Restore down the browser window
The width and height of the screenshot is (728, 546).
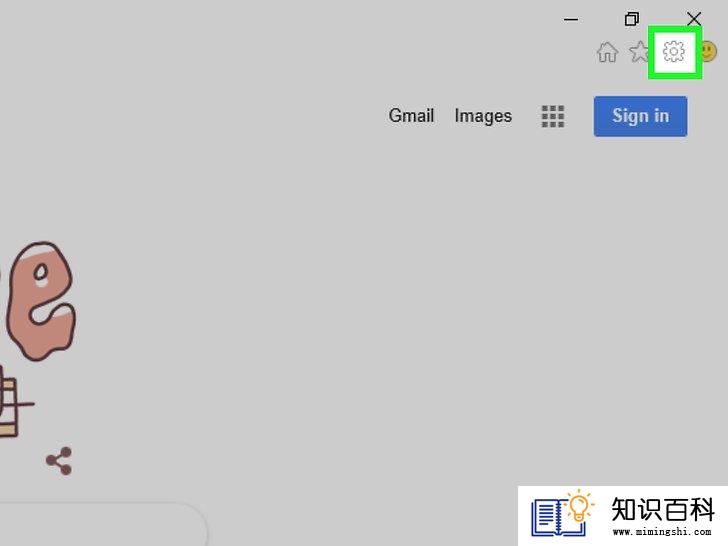coord(631,19)
